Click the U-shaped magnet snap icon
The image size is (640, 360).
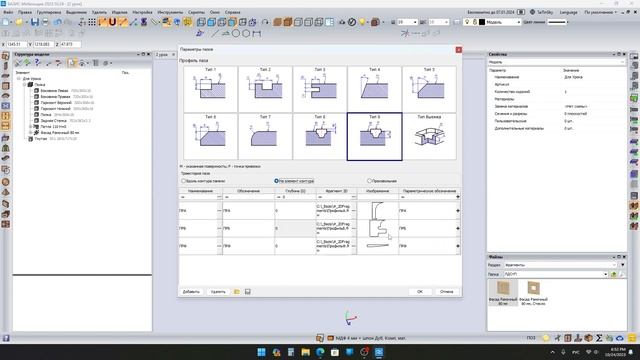pyautogui.click(x=113, y=22)
